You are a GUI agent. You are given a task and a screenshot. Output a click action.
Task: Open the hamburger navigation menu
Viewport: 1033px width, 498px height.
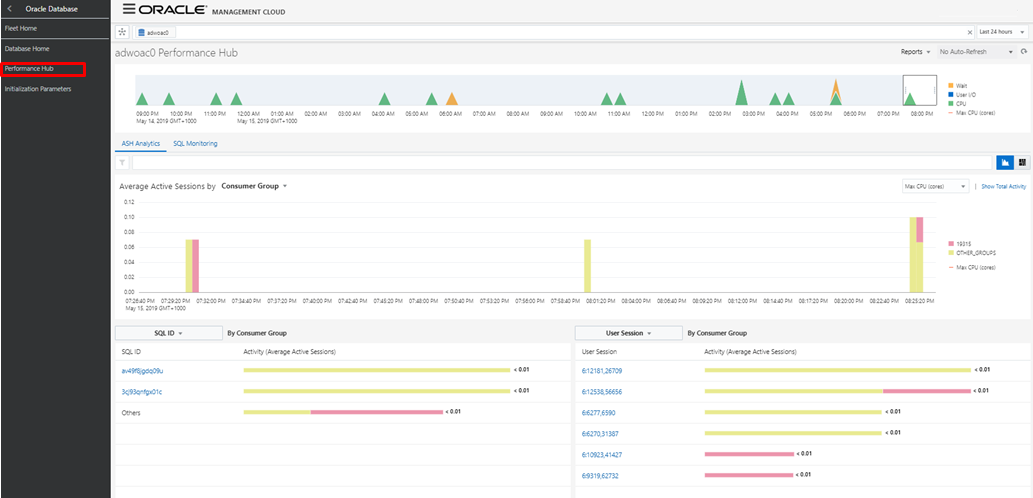coord(129,10)
